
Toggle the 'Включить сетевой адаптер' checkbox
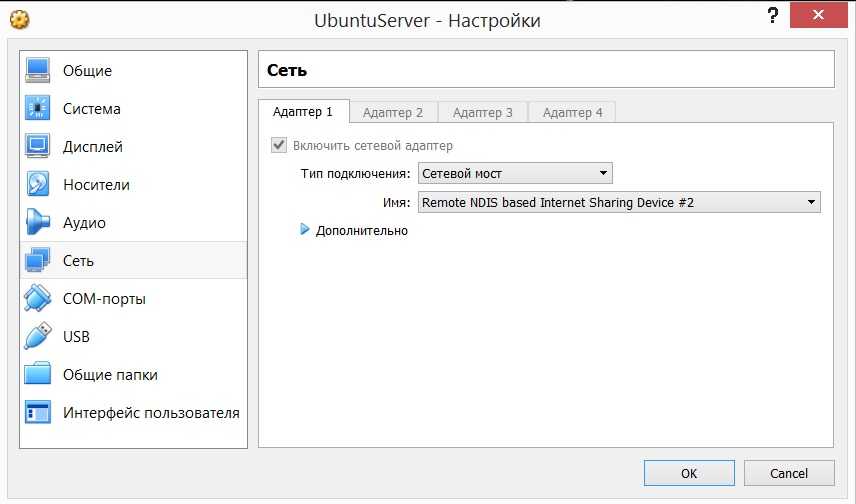coord(279,146)
